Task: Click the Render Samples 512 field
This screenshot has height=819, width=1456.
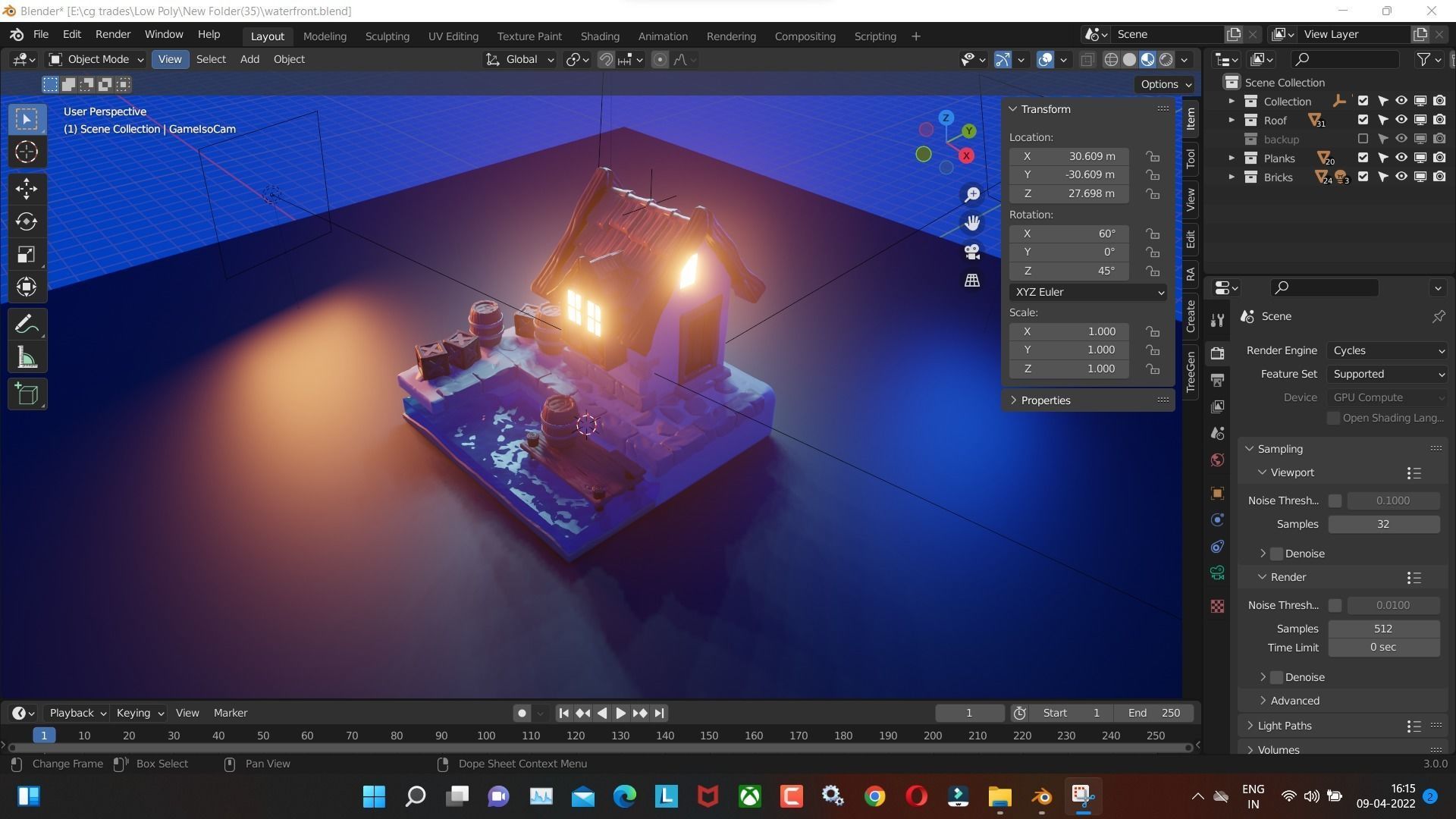Action: 1383,629
